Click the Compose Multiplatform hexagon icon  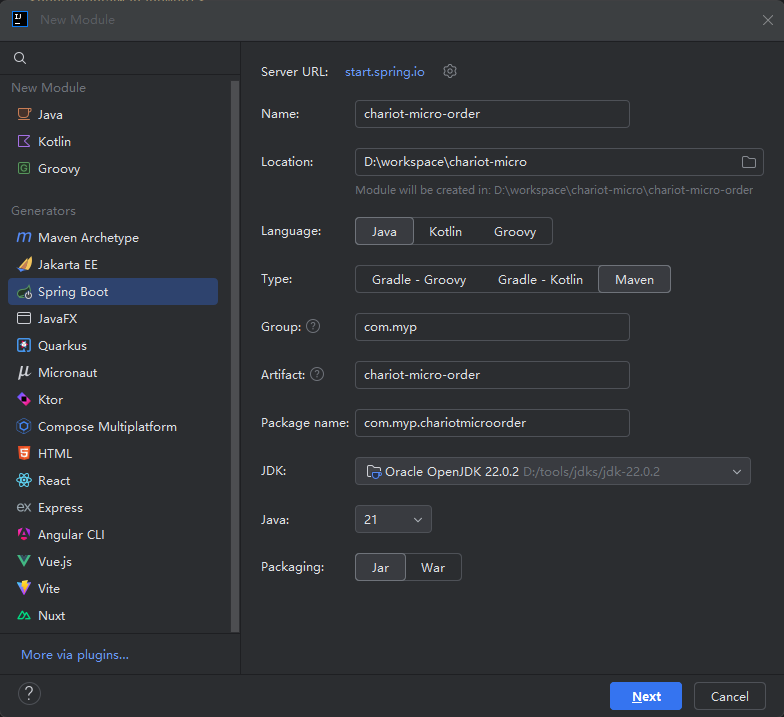point(24,426)
